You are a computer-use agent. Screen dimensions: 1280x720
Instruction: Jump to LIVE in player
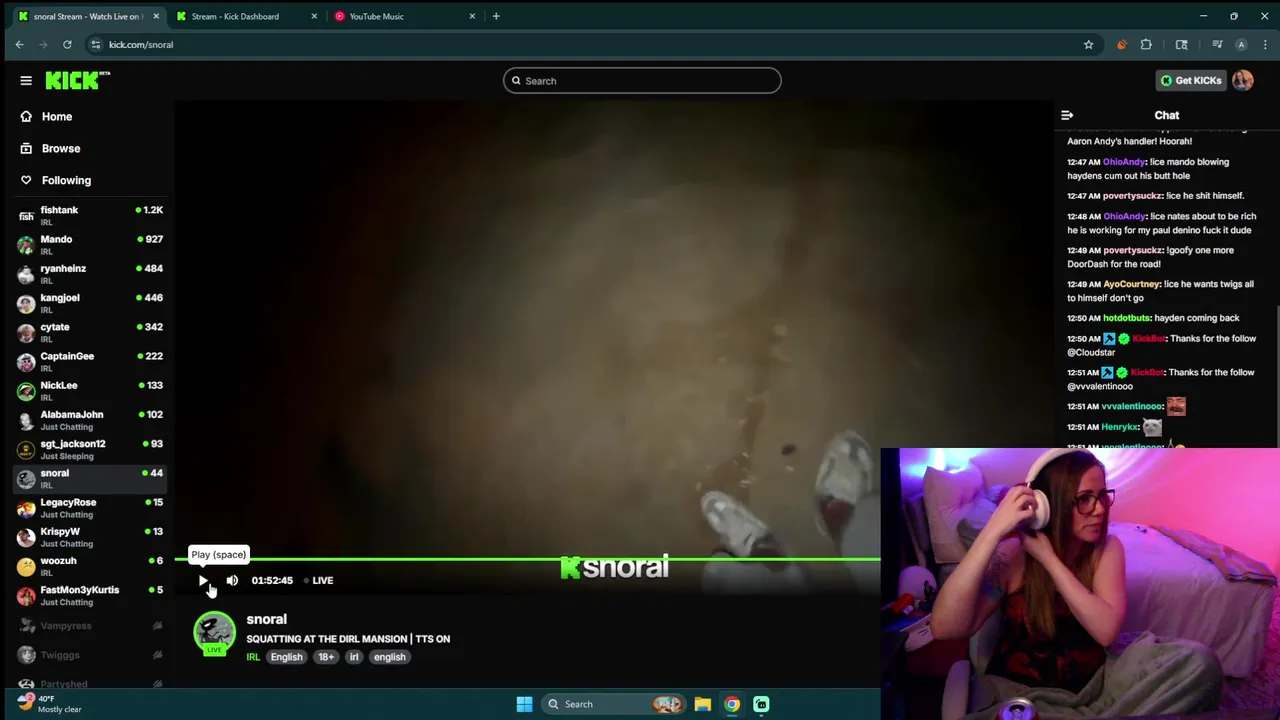[318, 580]
